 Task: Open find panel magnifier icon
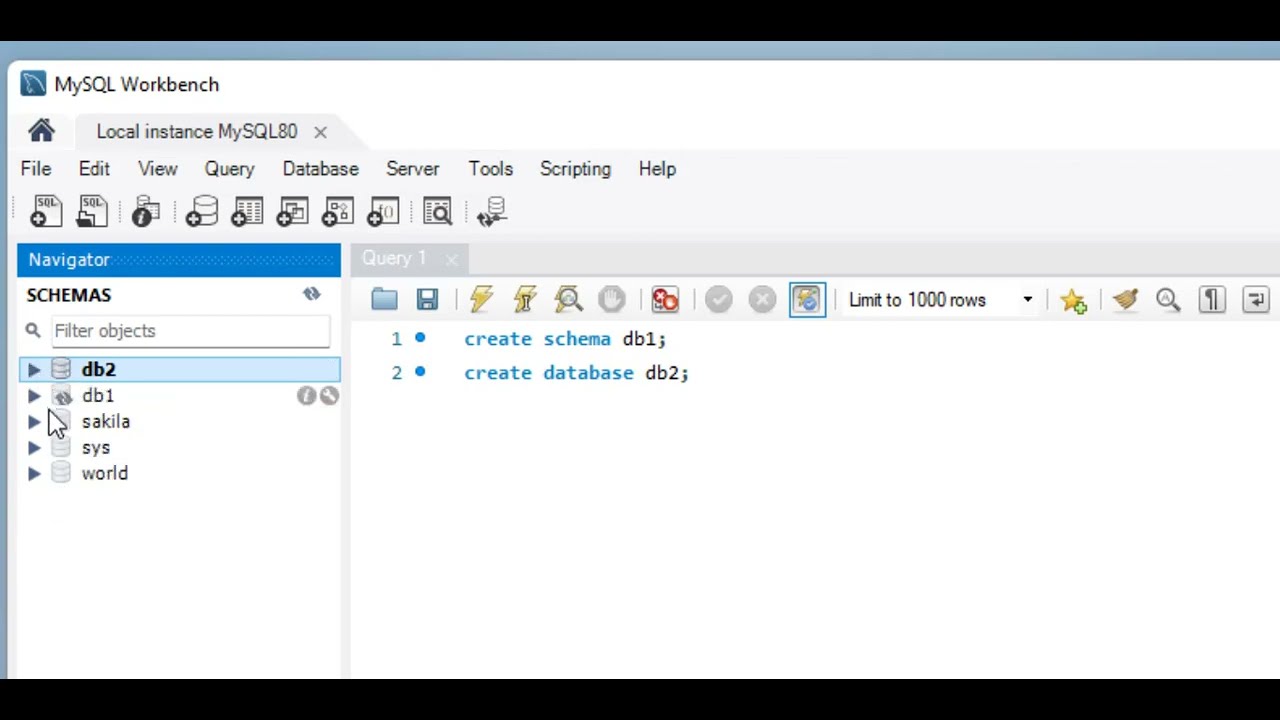(x=1168, y=299)
